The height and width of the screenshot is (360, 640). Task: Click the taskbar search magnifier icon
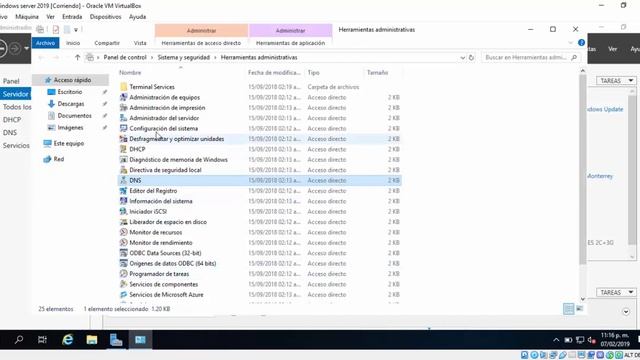[x=19, y=340]
